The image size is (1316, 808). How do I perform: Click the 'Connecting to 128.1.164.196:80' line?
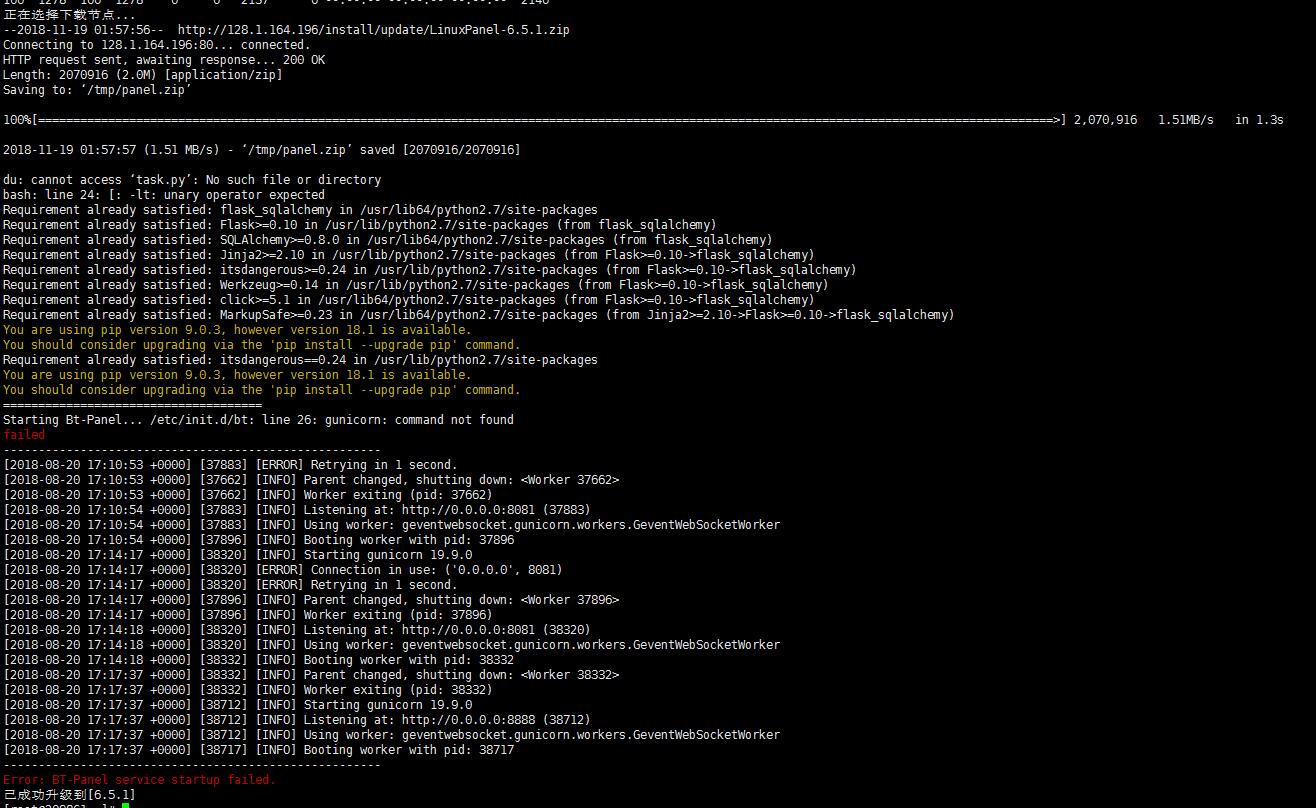[157, 45]
